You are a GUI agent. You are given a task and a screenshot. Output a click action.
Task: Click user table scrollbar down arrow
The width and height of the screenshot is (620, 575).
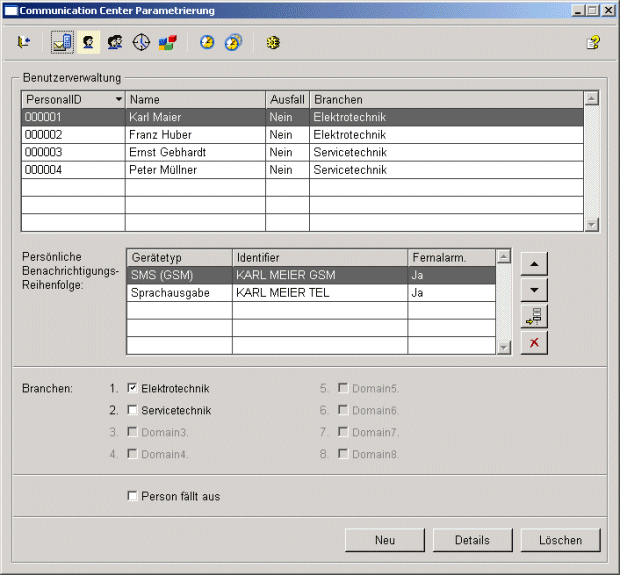point(591,225)
